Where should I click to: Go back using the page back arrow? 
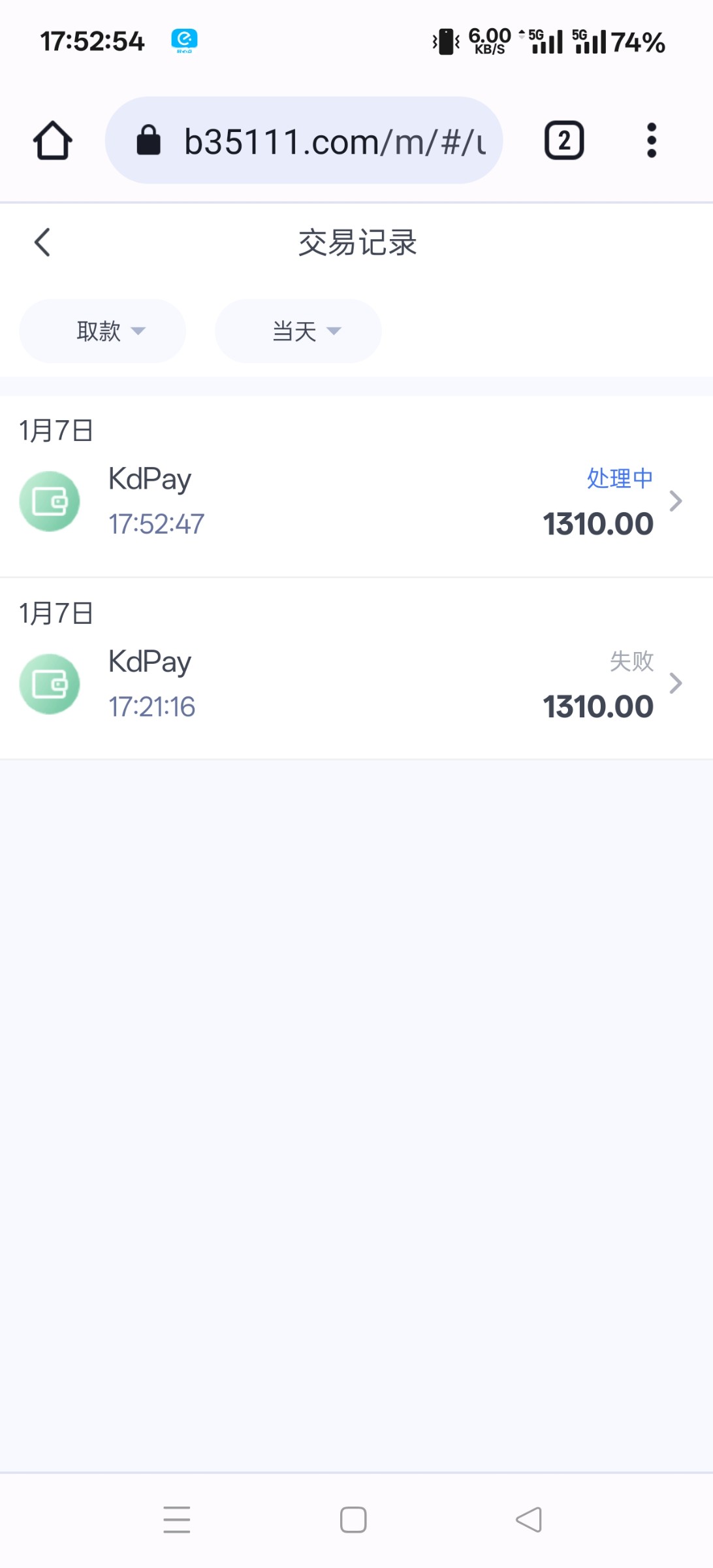[x=42, y=242]
